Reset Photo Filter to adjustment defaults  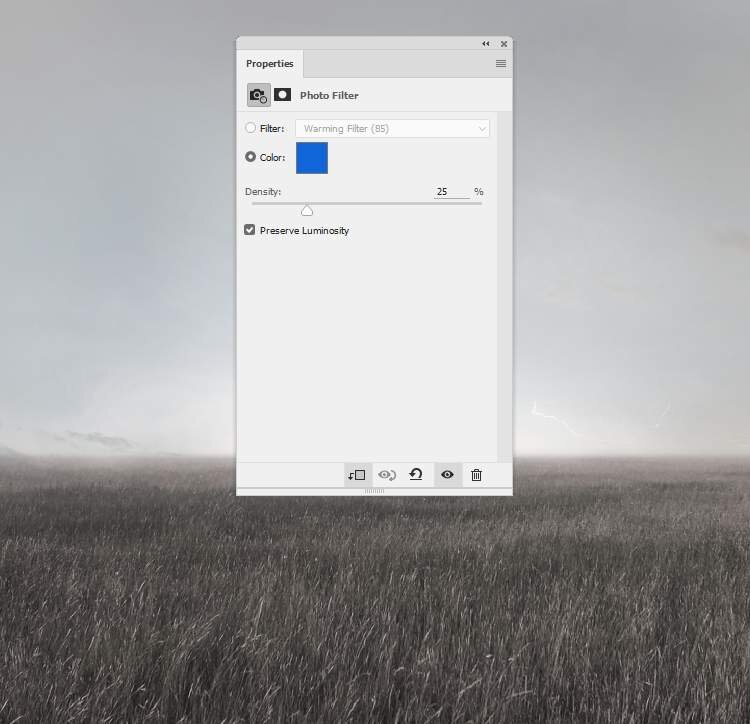click(416, 474)
